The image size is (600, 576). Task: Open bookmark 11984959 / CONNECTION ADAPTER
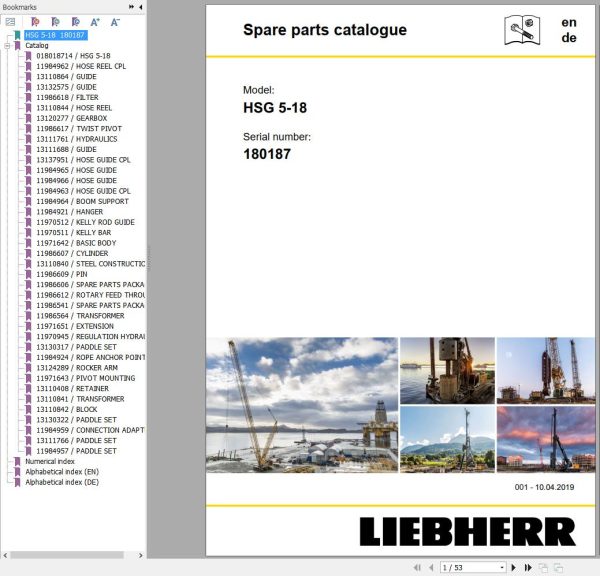(x=91, y=430)
